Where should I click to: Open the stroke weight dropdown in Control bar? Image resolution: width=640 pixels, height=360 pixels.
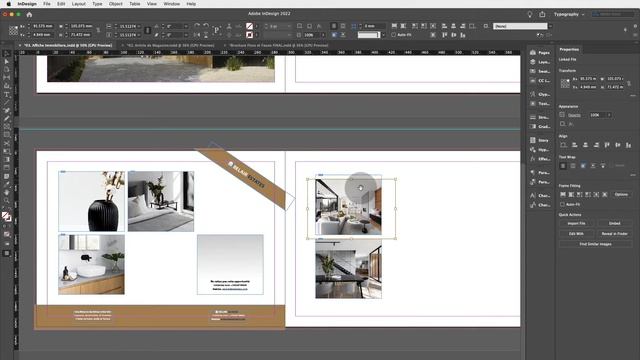click(289, 26)
